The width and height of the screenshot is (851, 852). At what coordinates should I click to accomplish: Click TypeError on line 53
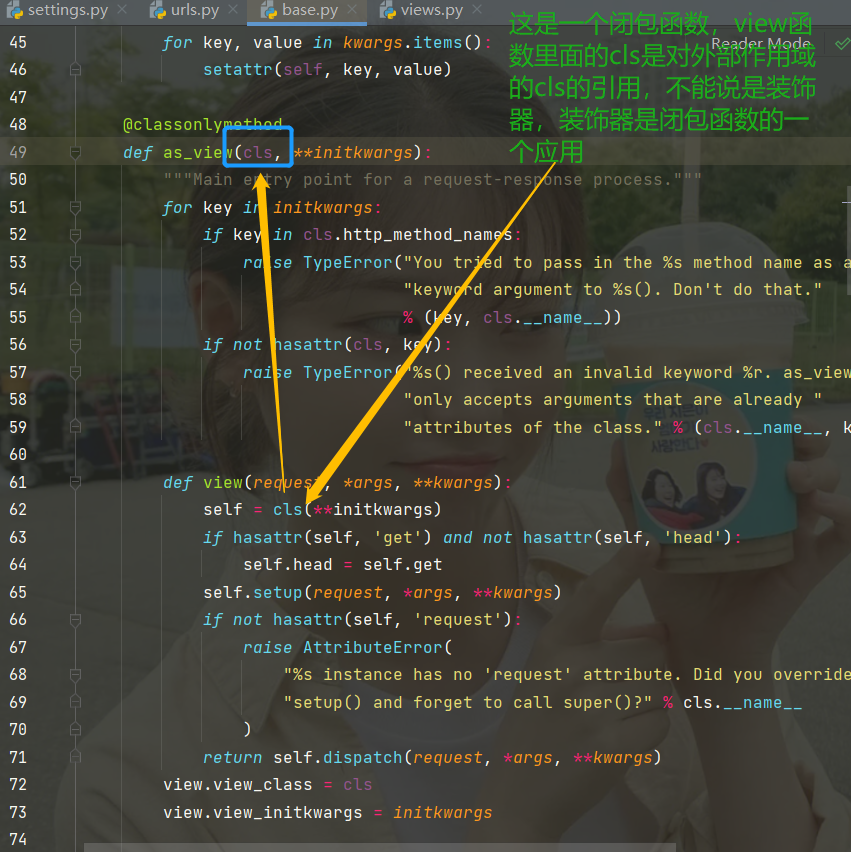(x=348, y=262)
